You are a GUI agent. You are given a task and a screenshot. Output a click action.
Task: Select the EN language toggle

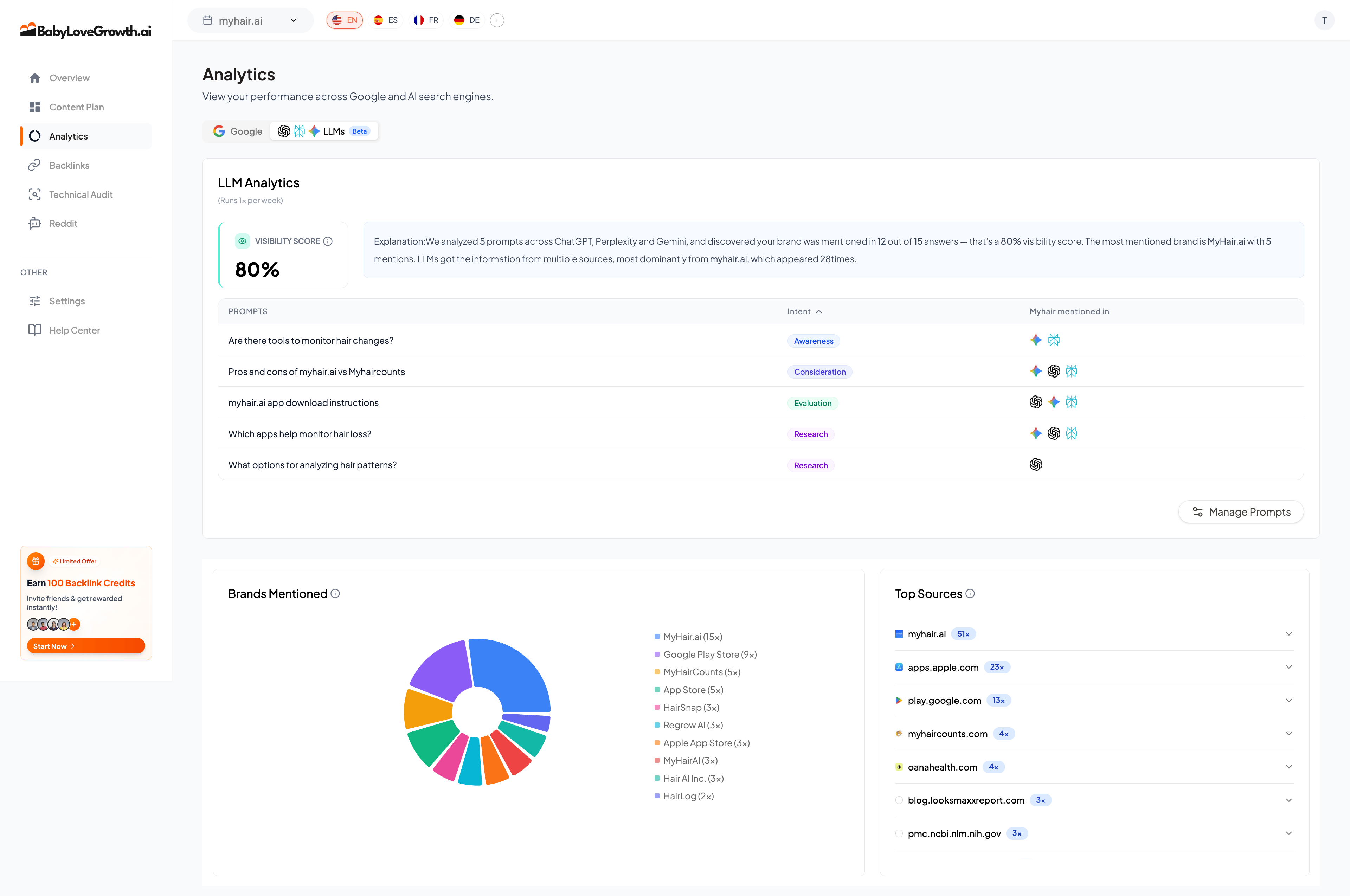345,21
